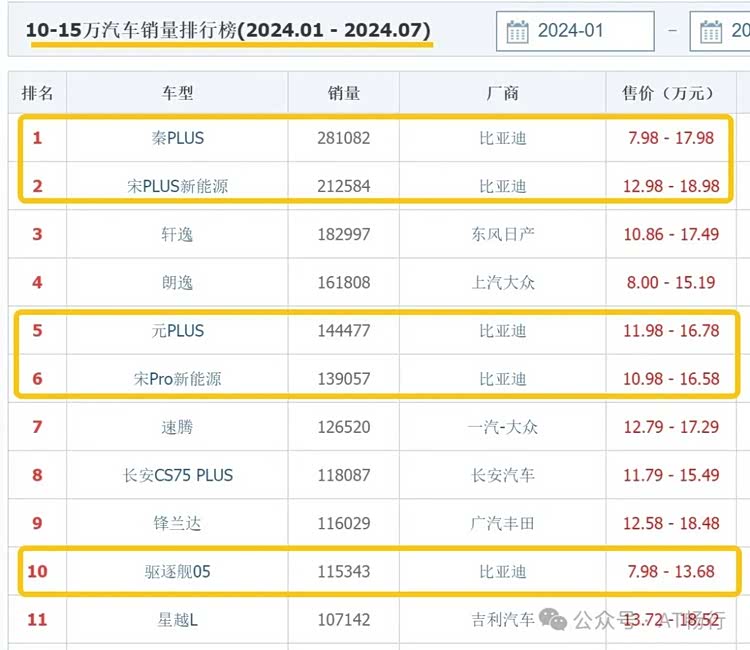Select the 元PLUS model entry
This screenshot has height=650, width=750.
click(x=177, y=330)
